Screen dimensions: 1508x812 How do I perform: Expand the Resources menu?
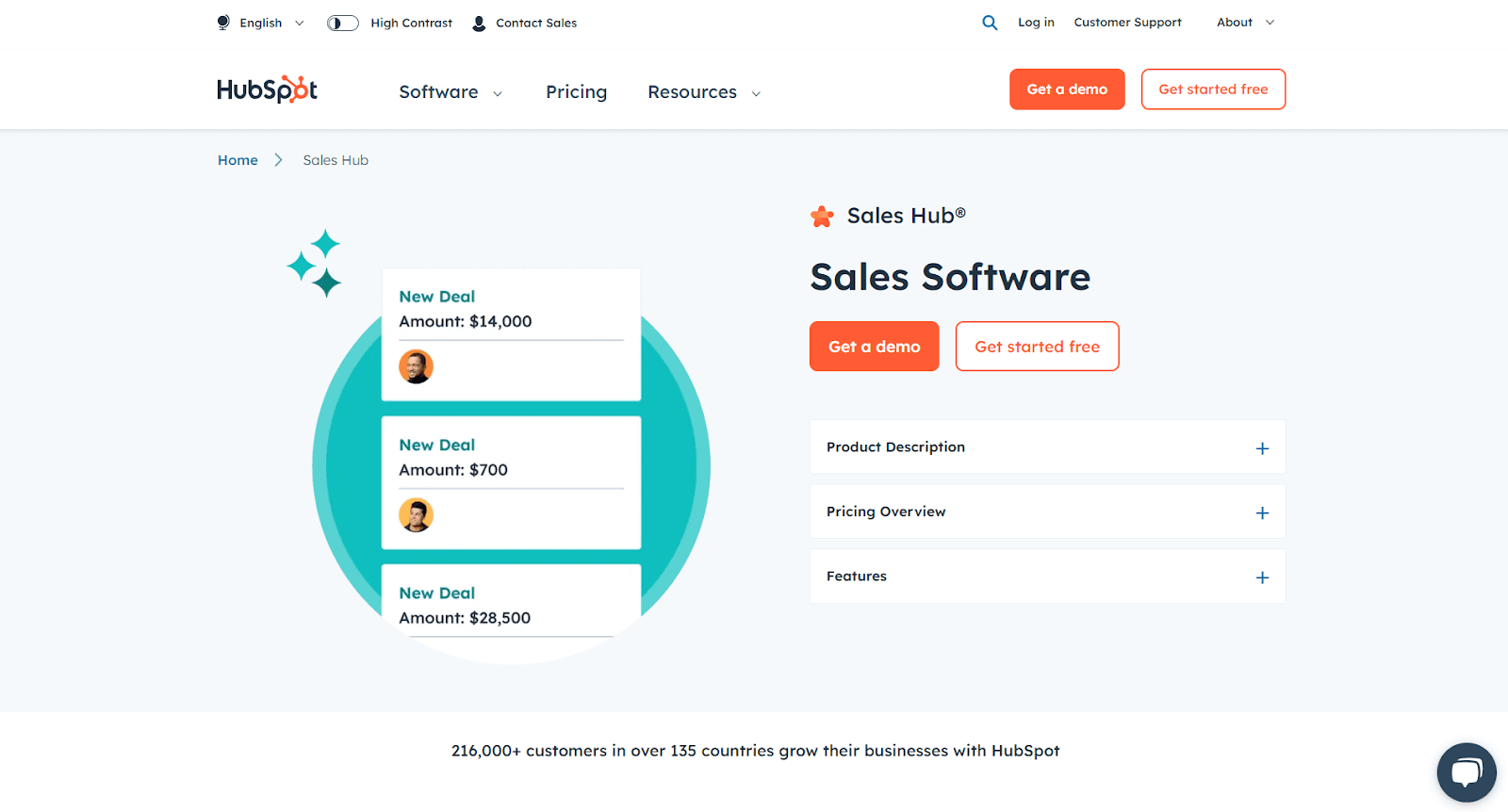[704, 92]
